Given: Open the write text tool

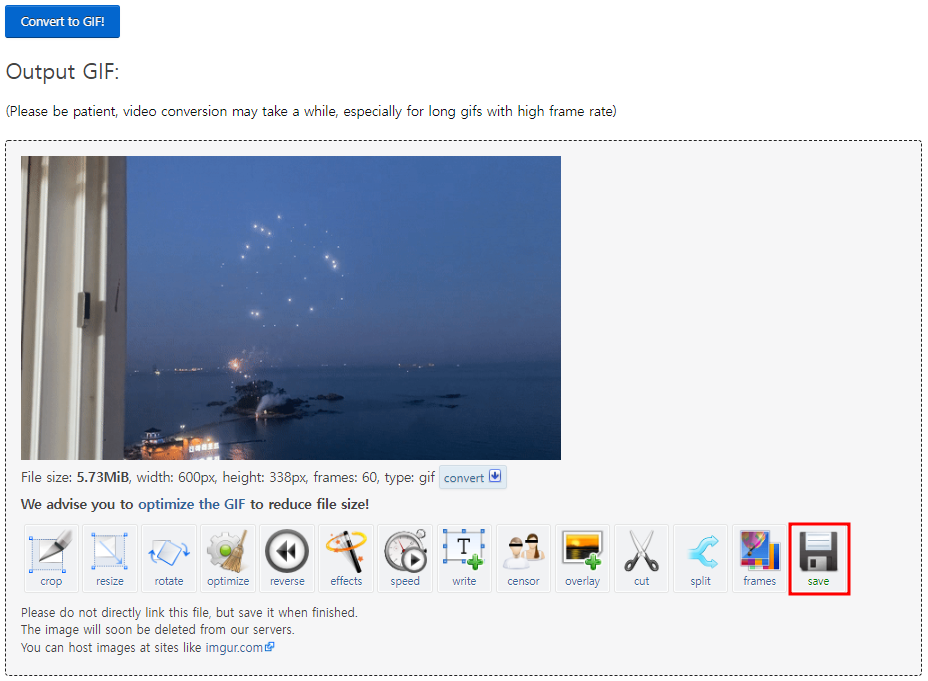Looking at the screenshot, I should (x=464, y=558).
